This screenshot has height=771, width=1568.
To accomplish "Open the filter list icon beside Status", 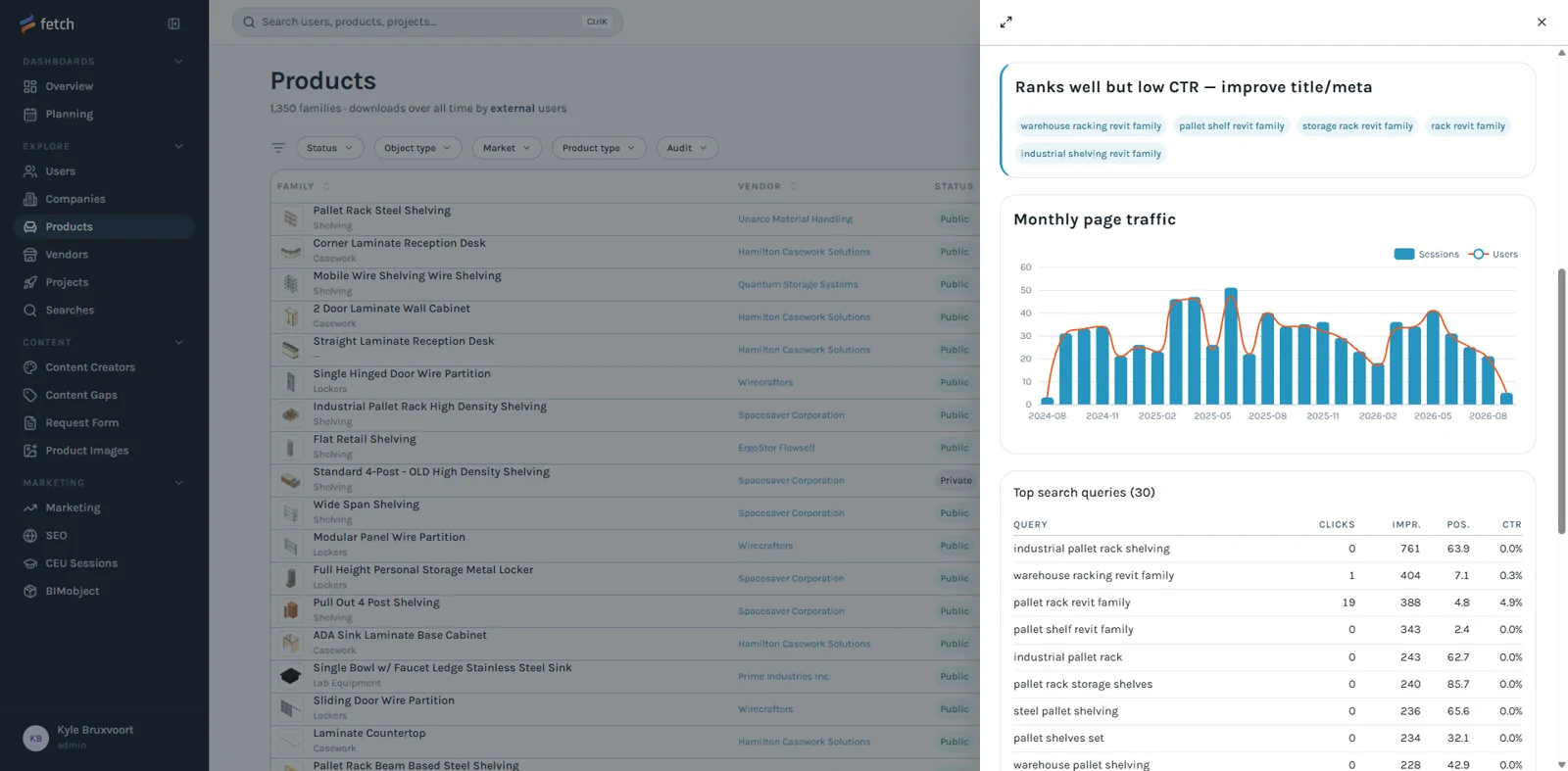I will click(278, 148).
